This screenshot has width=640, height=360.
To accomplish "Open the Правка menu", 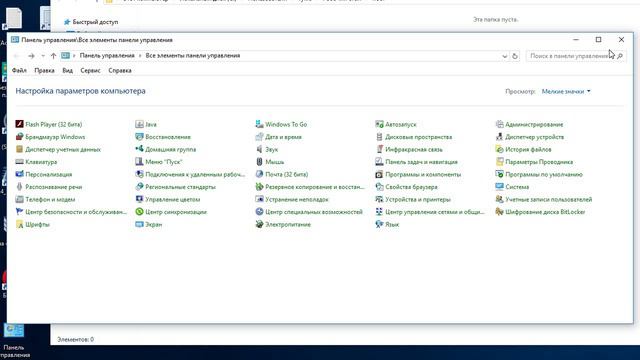I will tap(44, 71).
